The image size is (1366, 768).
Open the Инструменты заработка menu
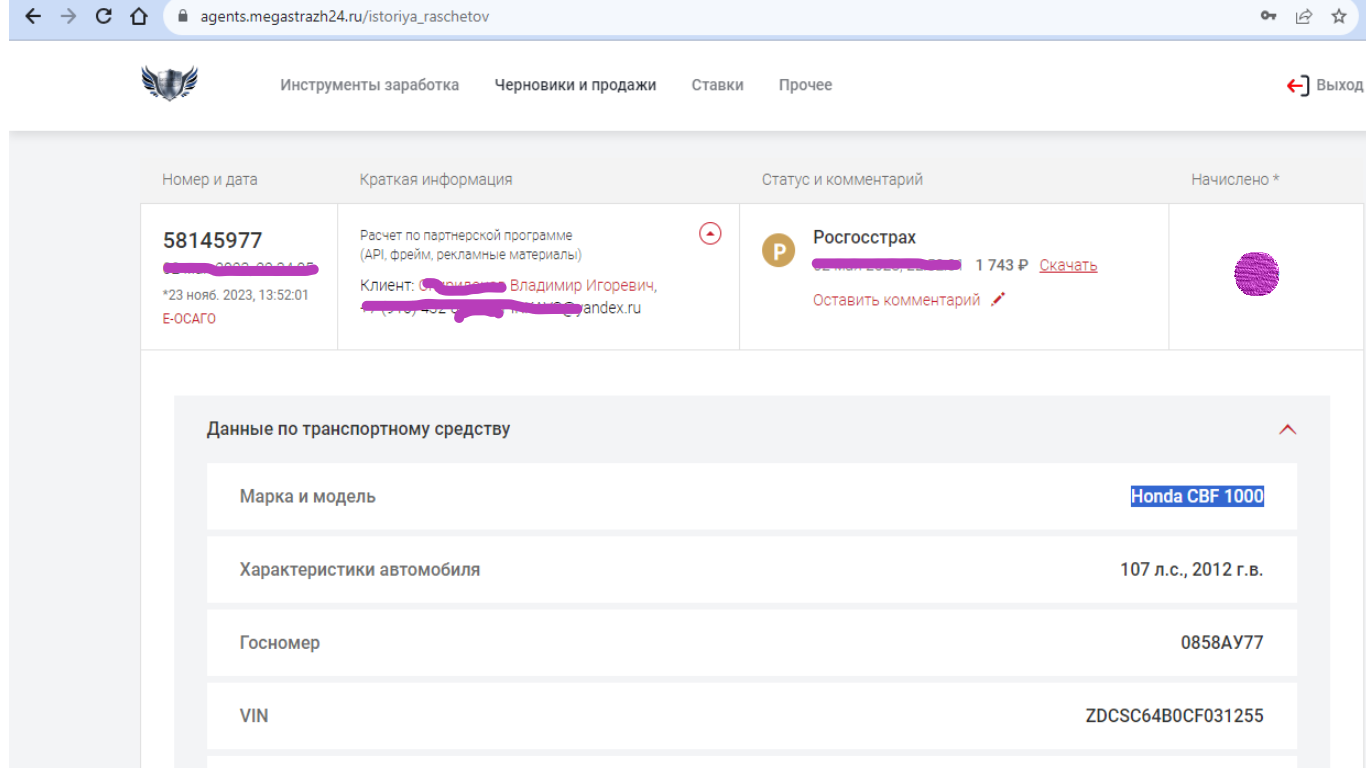[370, 85]
